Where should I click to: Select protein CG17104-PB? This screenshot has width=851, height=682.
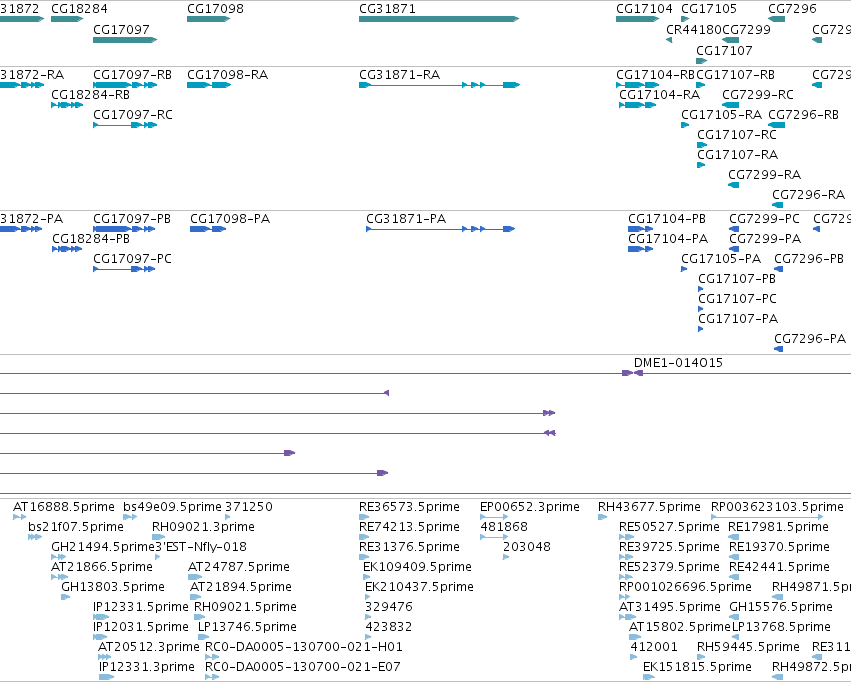click(640, 229)
